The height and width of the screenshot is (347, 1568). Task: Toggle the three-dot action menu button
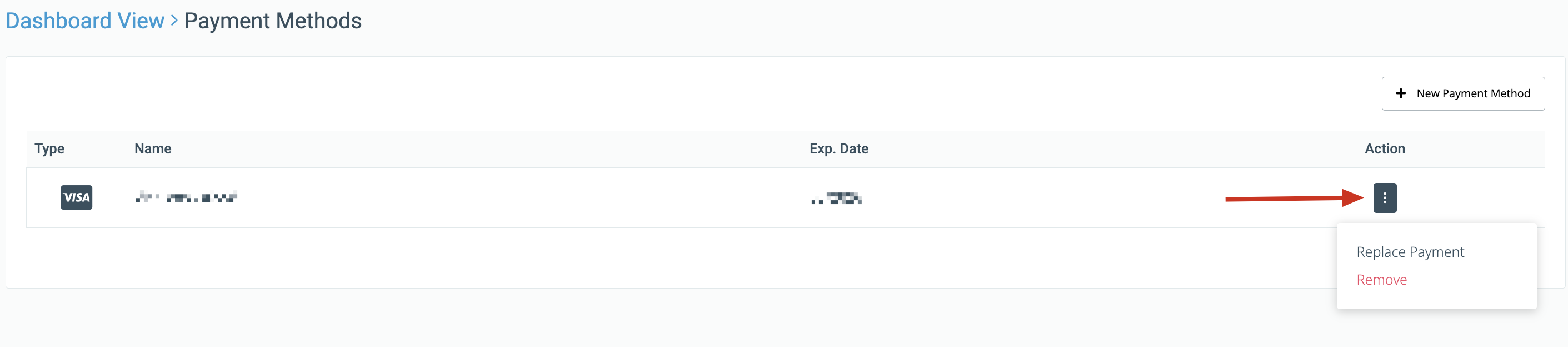[x=1384, y=198]
